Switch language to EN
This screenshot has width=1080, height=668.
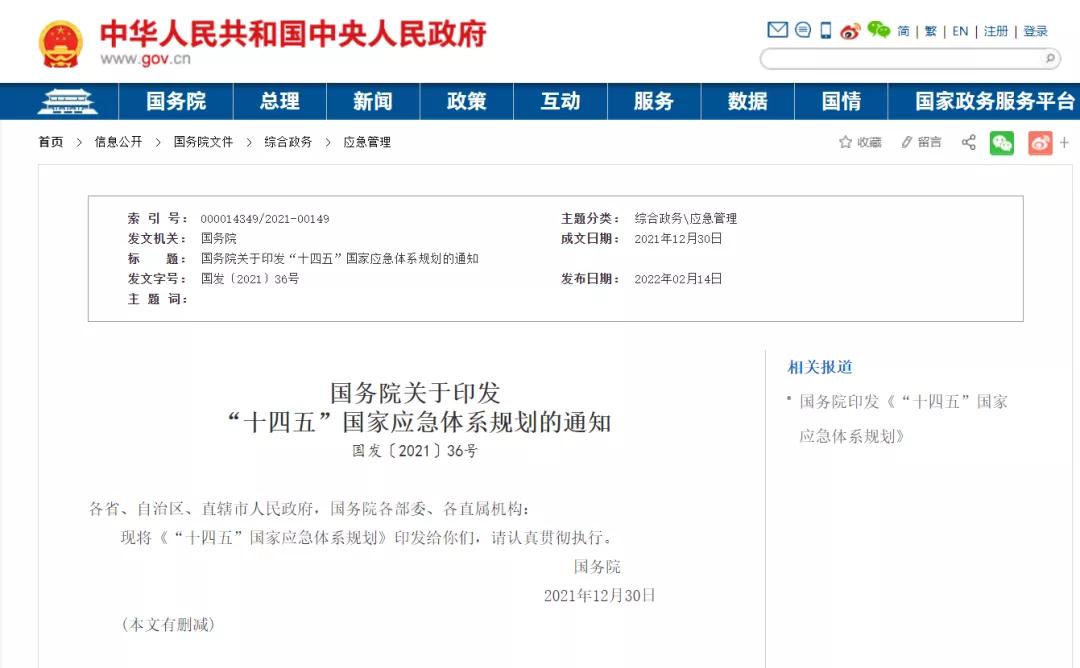pyautogui.click(x=960, y=31)
